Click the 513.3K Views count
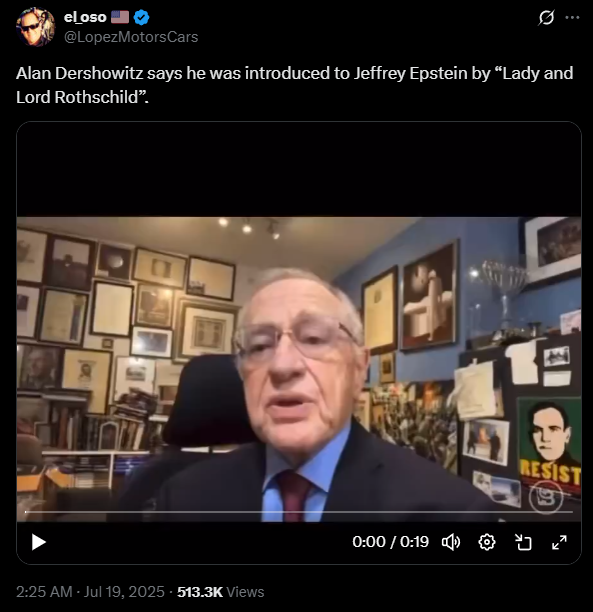The width and height of the screenshot is (593, 612). point(221,592)
